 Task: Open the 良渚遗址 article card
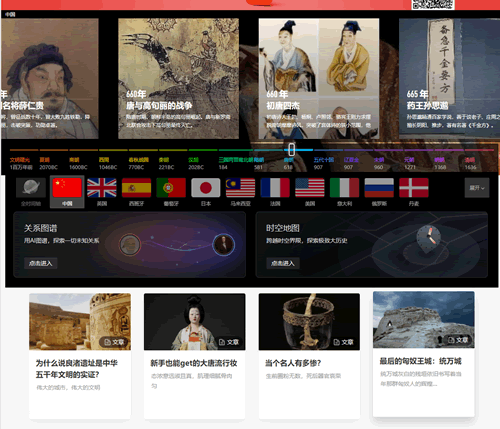tap(80, 356)
